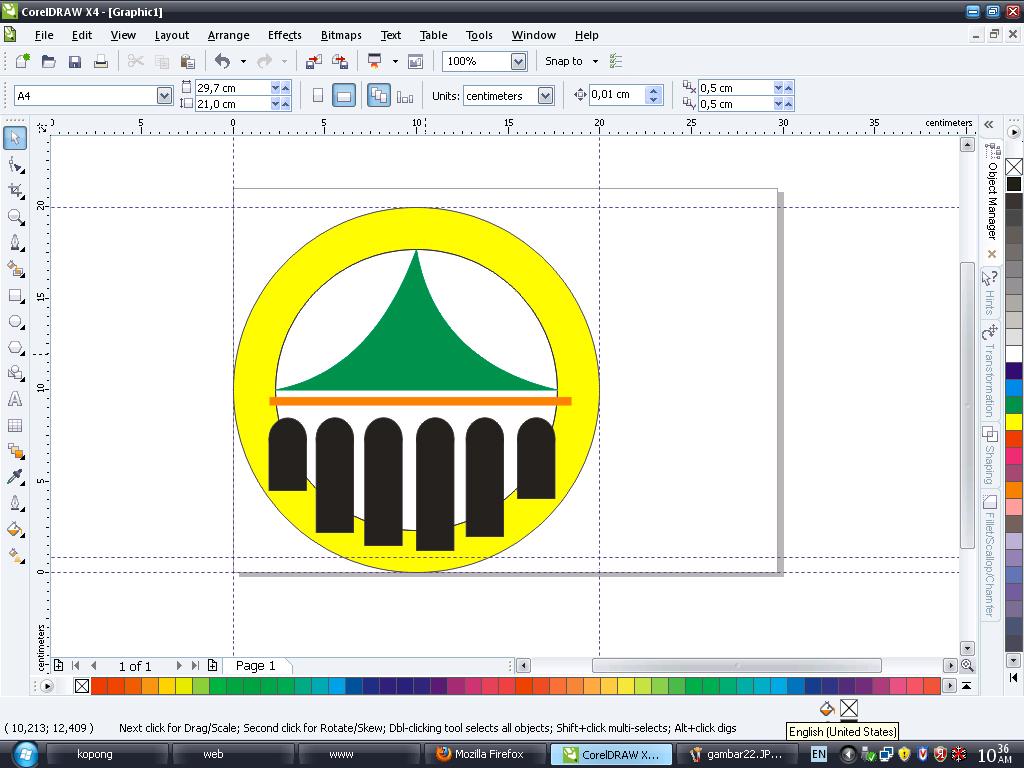Select the Interactive Fill tool
Viewport: 1024px width, 768px height.
15,556
